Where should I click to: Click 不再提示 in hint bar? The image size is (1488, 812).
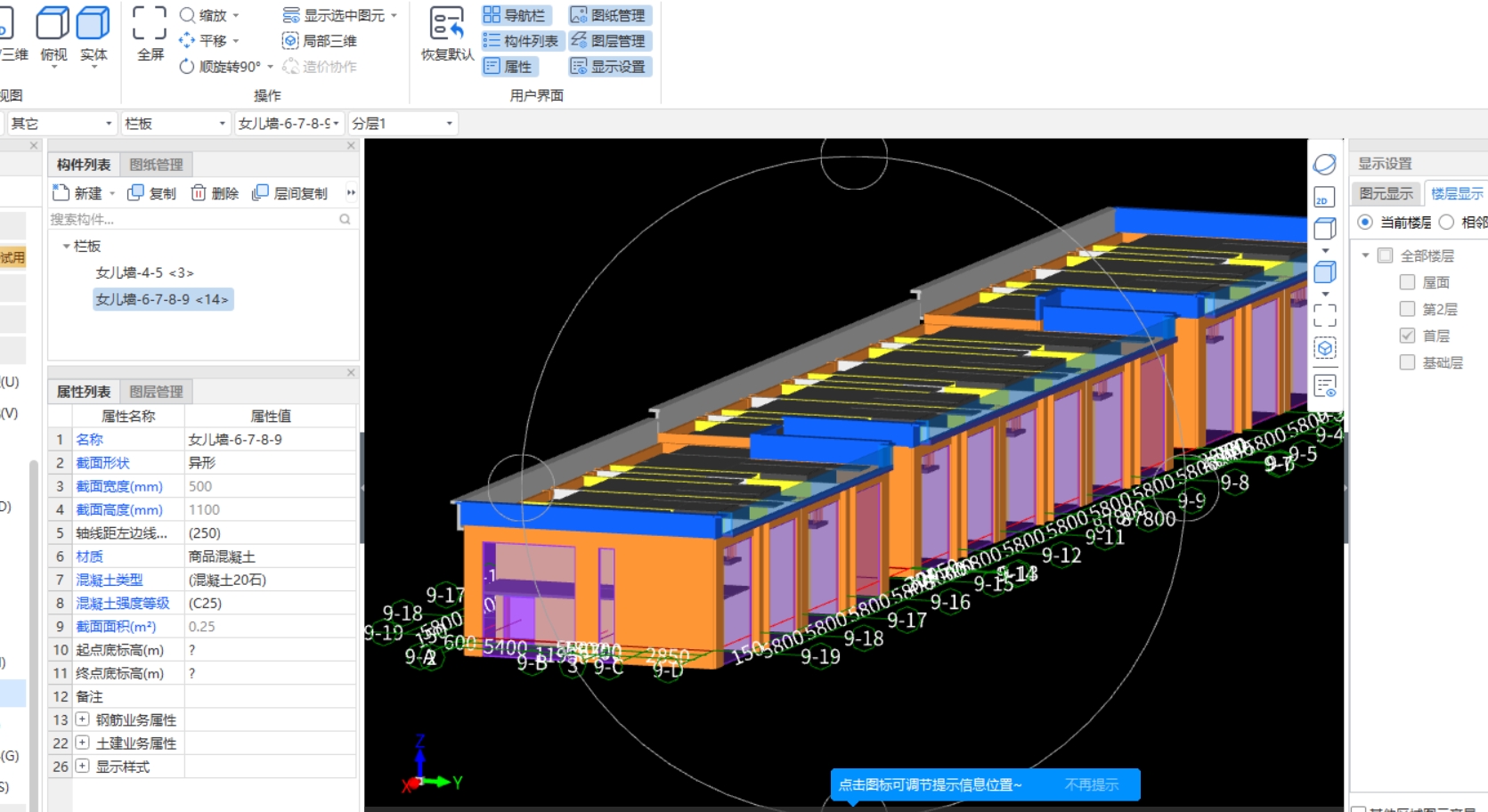click(x=1091, y=784)
